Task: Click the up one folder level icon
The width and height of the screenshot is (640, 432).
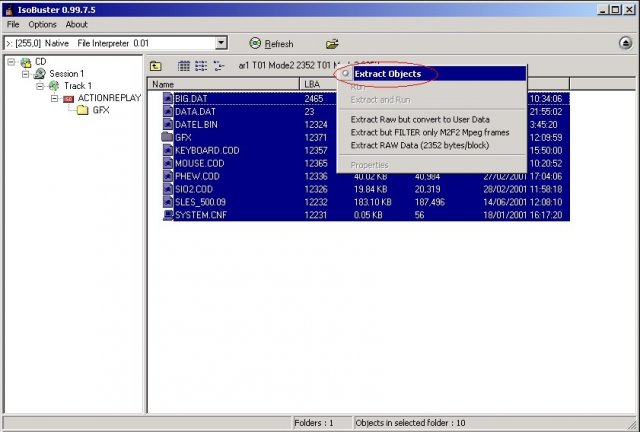Action: (x=156, y=66)
